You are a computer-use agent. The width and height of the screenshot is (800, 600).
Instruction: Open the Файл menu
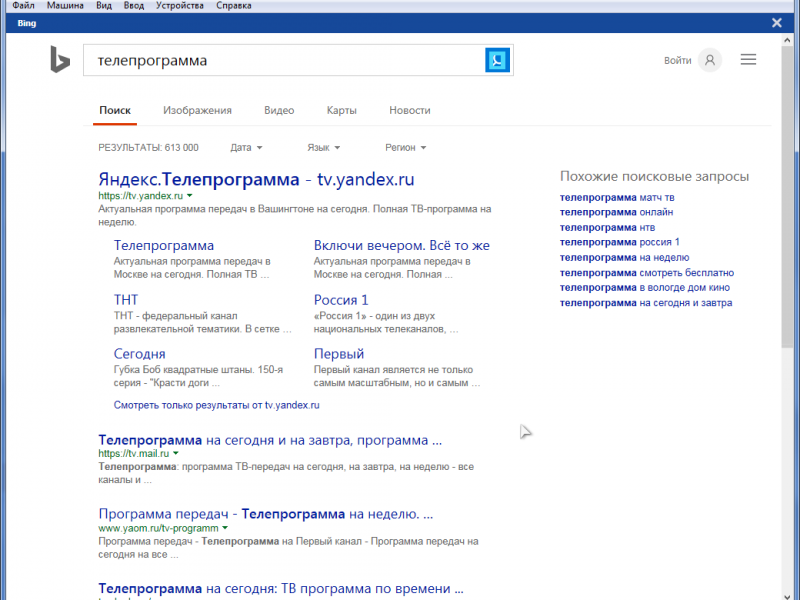click(23, 6)
